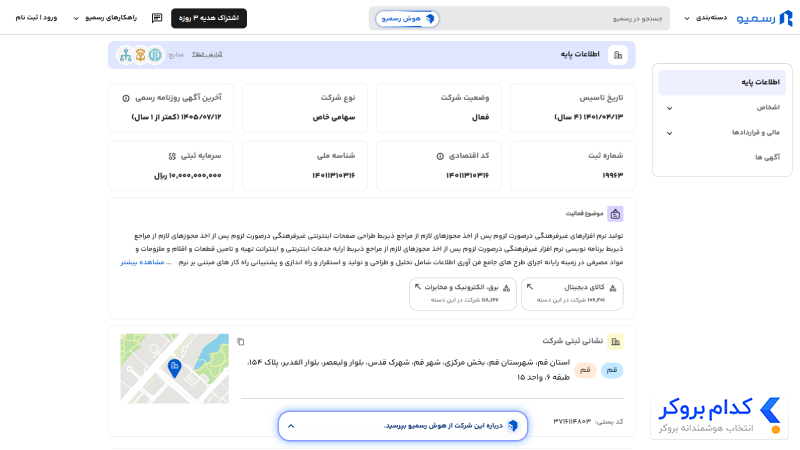Select اطلاعات پایه in the sidebar

[722, 82]
